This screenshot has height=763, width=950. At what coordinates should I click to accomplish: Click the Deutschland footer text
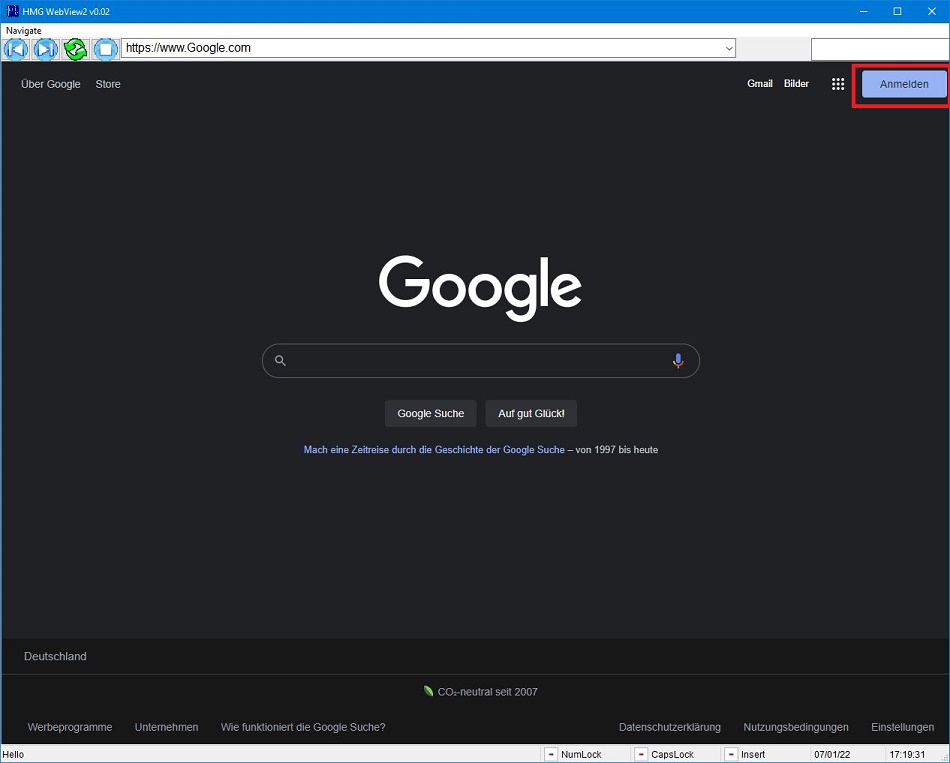(x=55, y=656)
